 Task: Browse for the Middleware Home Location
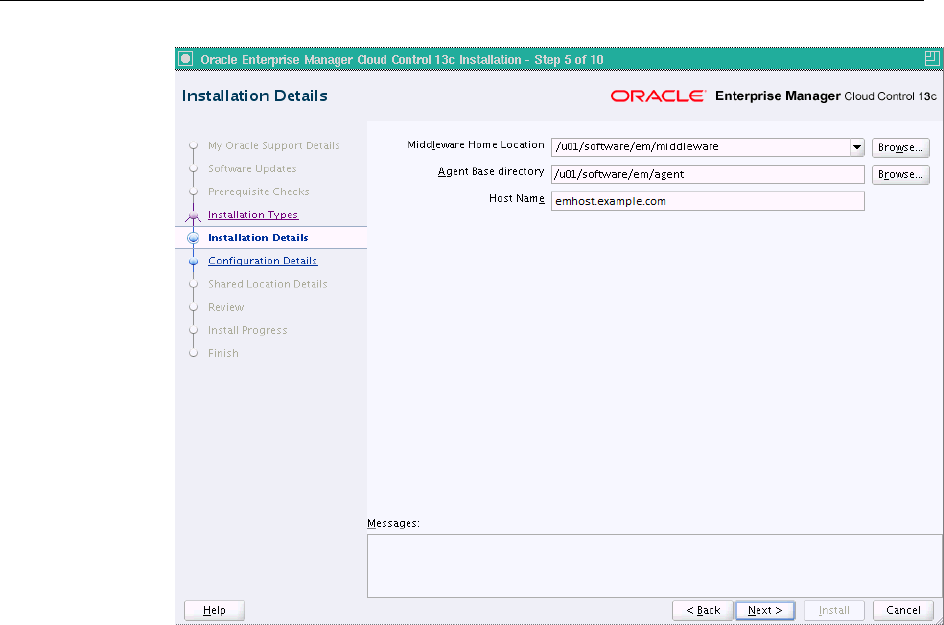[900, 148]
